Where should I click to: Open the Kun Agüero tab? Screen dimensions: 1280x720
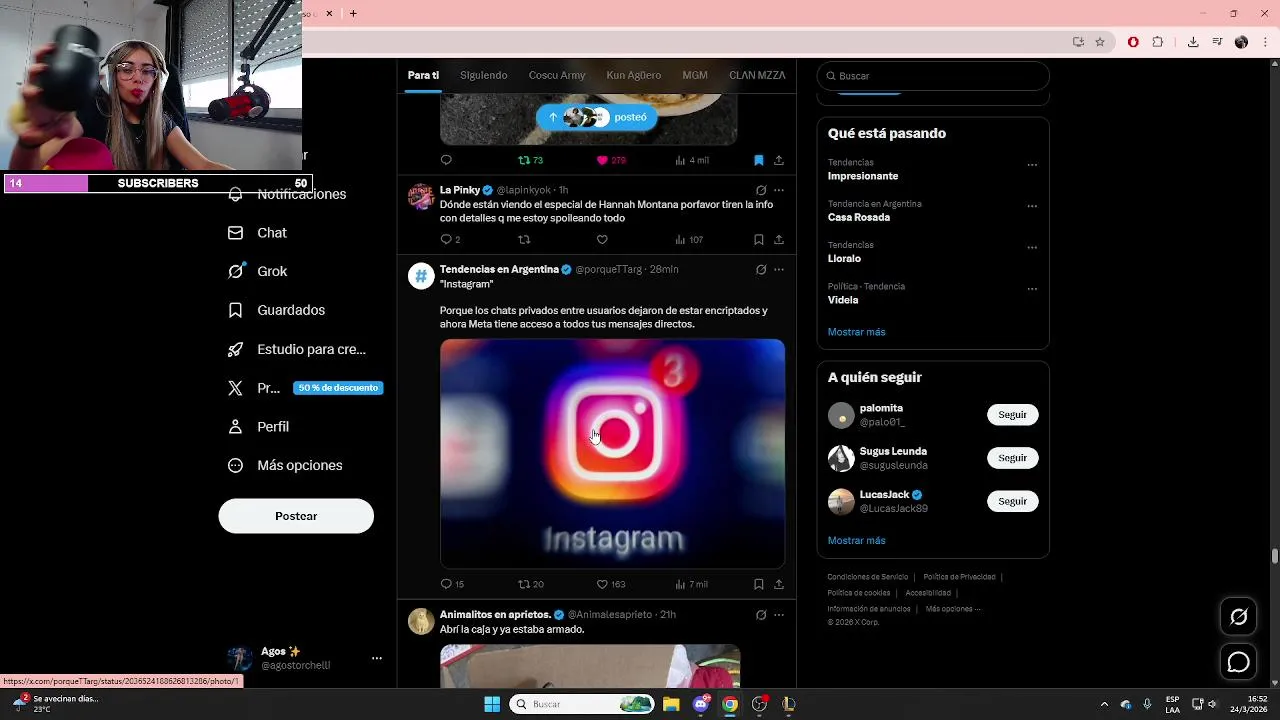tap(633, 75)
